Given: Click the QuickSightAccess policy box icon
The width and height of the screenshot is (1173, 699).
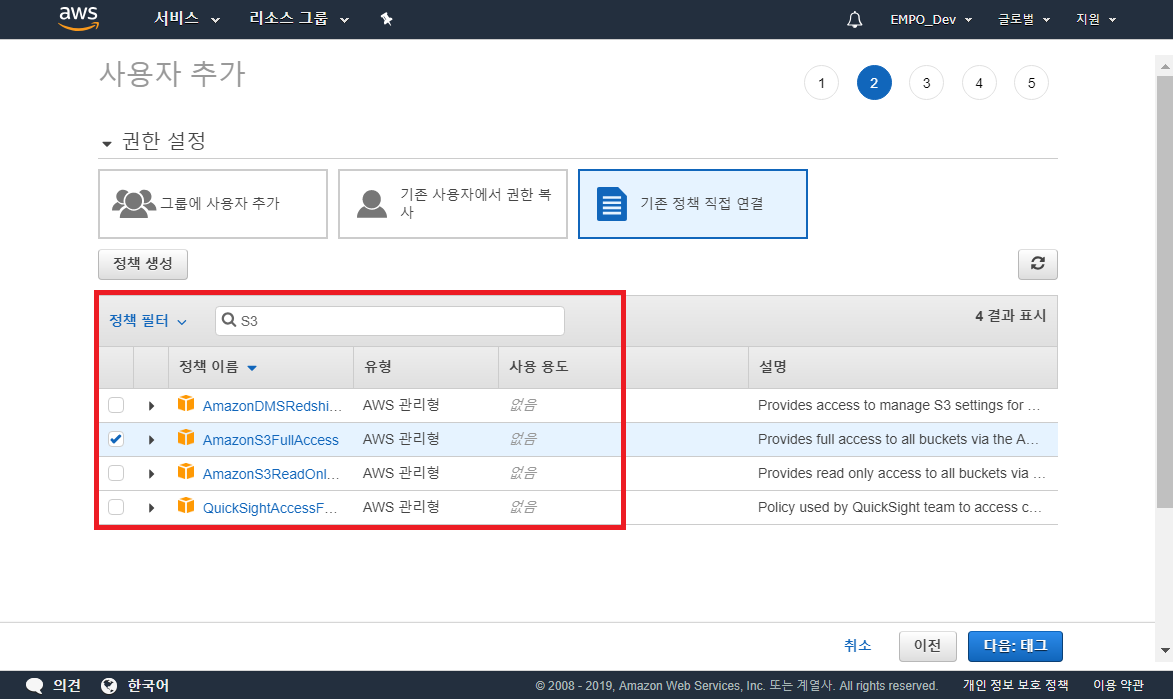Looking at the screenshot, I should pos(186,506).
